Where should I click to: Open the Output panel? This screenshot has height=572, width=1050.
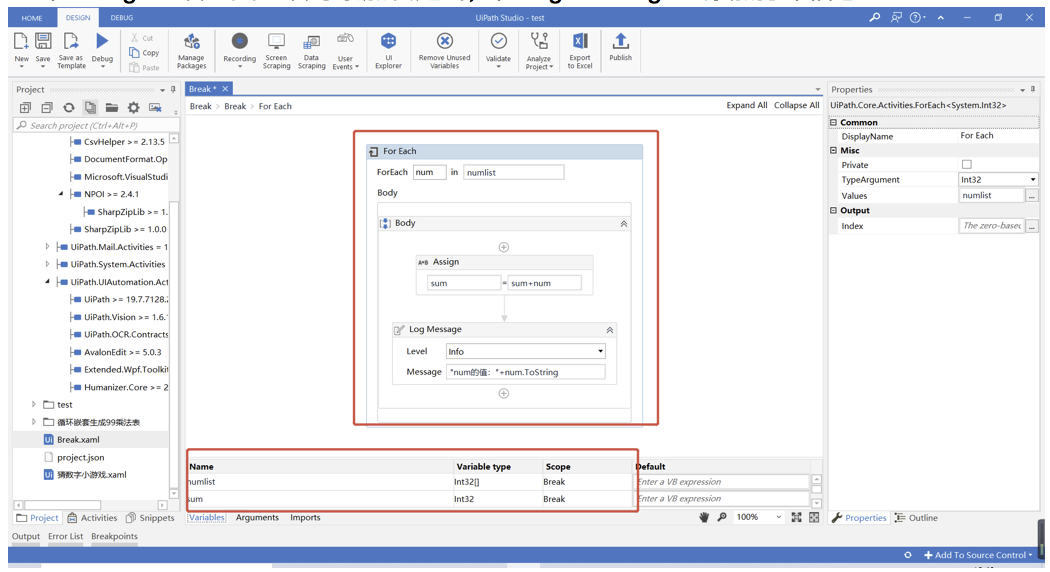(25, 536)
